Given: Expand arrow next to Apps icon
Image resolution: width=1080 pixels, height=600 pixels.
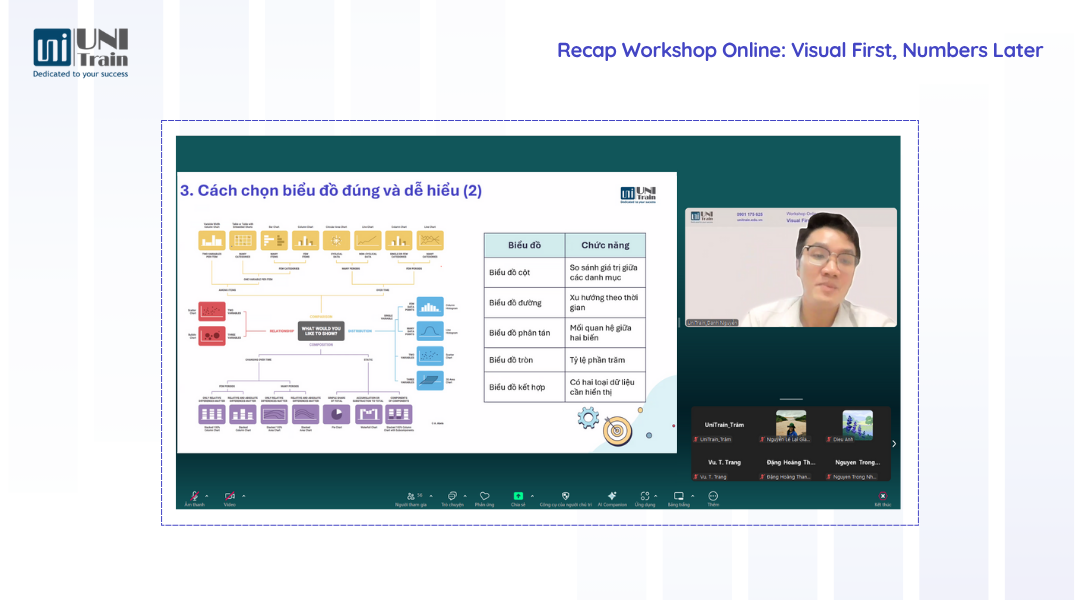Looking at the screenshot, I should tap(656, 496).
